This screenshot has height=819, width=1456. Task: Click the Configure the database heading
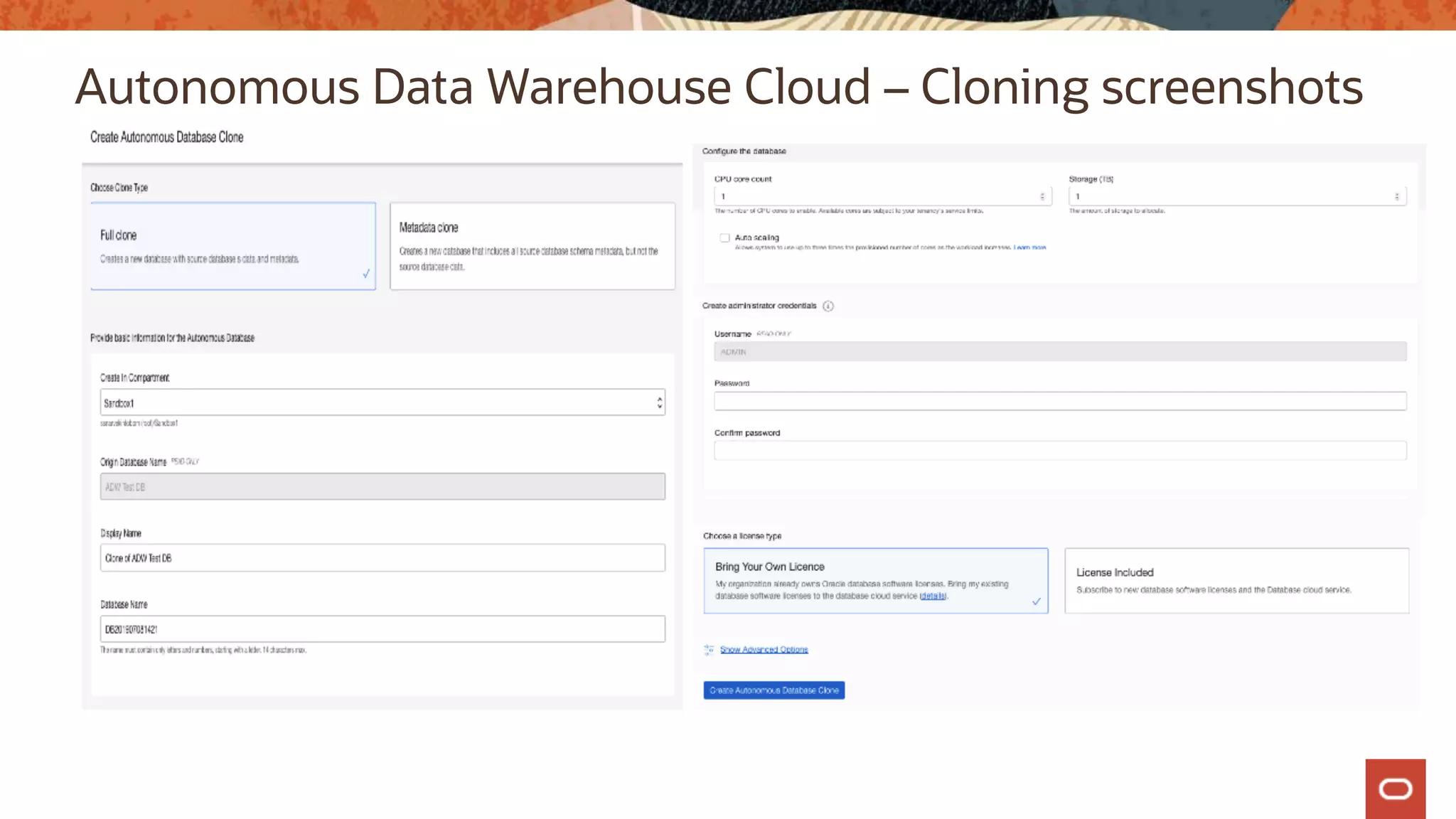click(x=744, y=151)
